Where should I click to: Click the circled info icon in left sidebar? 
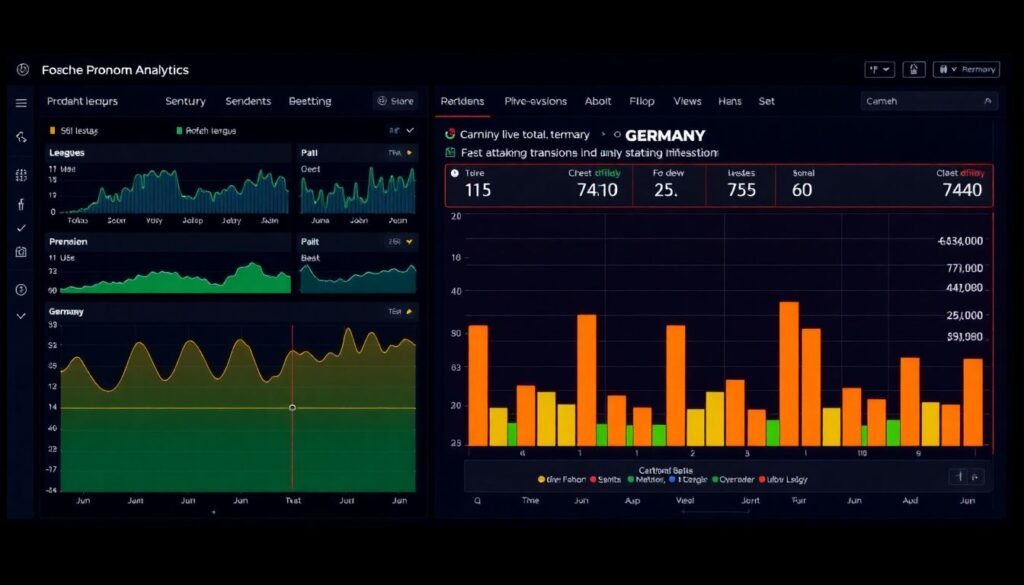click(21, 290)
